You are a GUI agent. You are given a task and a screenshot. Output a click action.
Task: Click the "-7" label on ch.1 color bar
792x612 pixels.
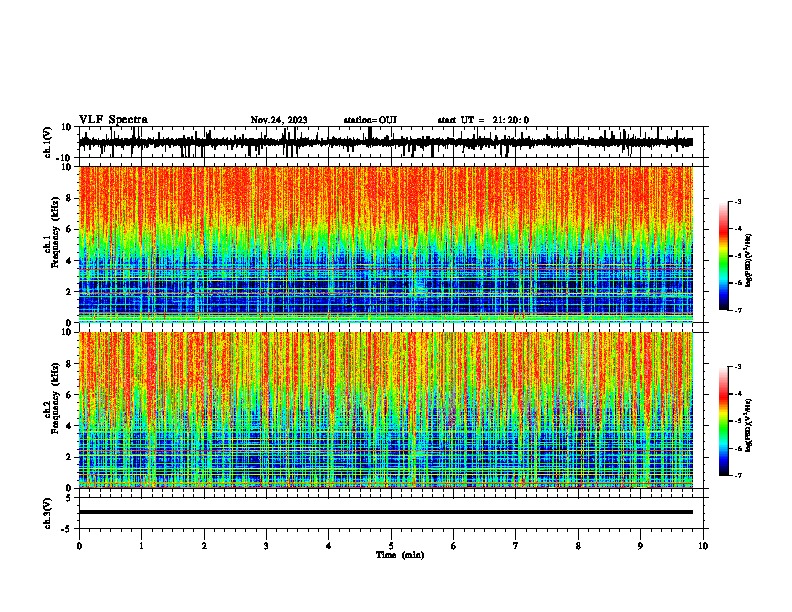click(x=737, y=310)
